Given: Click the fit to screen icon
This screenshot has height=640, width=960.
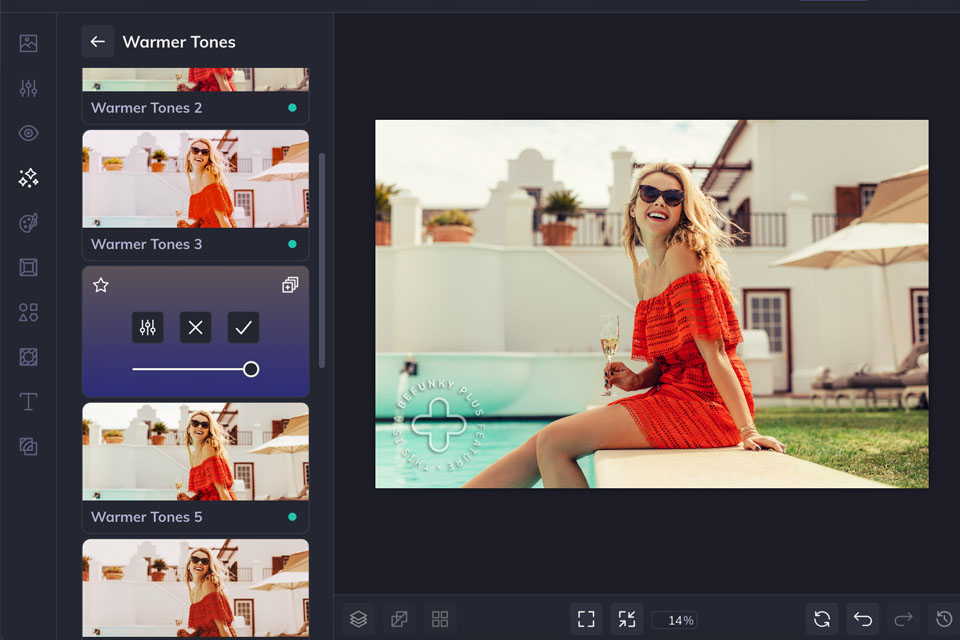Looking at the screenshot, I should tap(586, 619).
